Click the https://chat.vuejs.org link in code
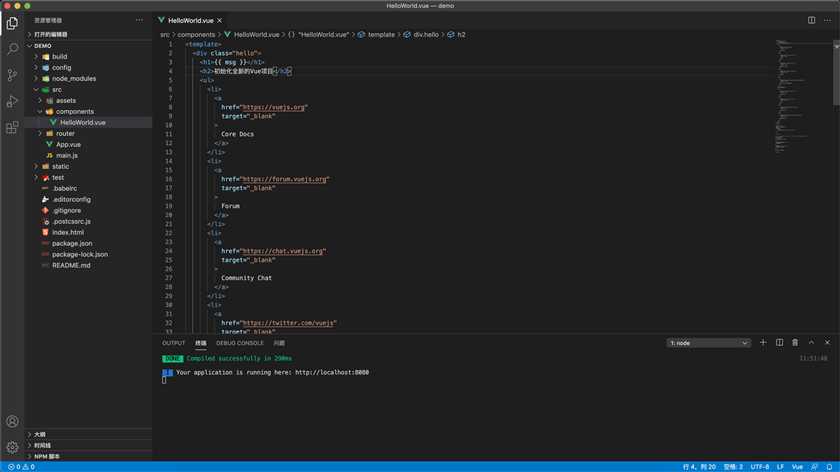This screenshot has height=472, width=840. click(x=283, y=251)
